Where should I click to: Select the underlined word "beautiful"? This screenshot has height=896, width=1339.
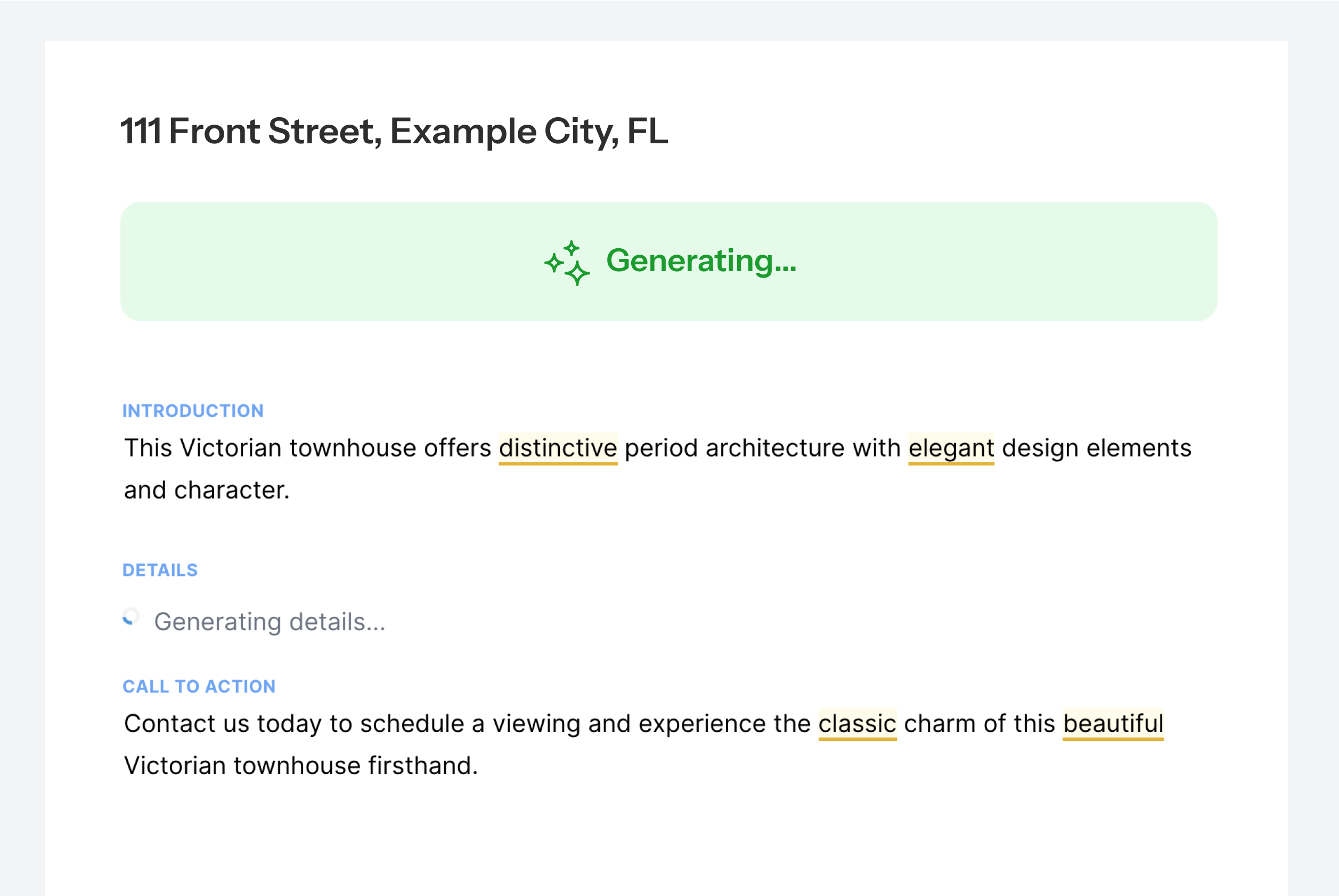coord(1113,724)
